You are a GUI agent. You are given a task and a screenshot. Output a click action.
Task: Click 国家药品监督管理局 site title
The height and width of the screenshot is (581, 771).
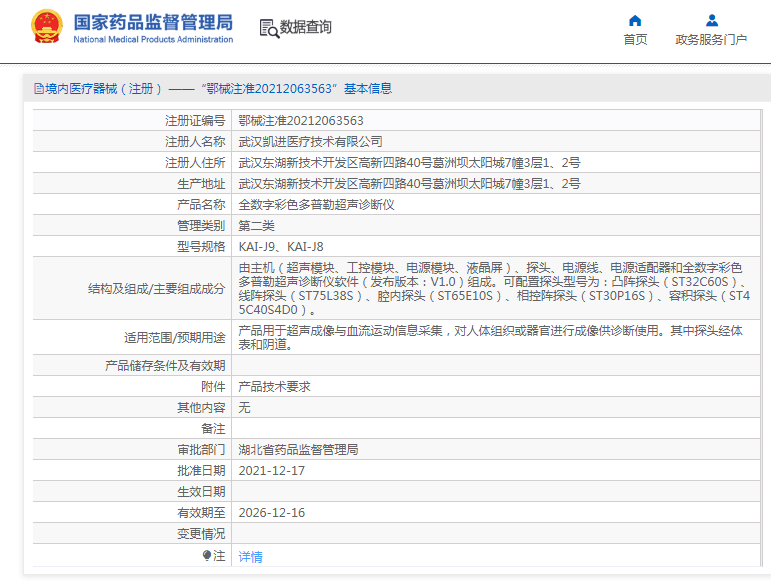pyautogui.click(x=153, y=21)
